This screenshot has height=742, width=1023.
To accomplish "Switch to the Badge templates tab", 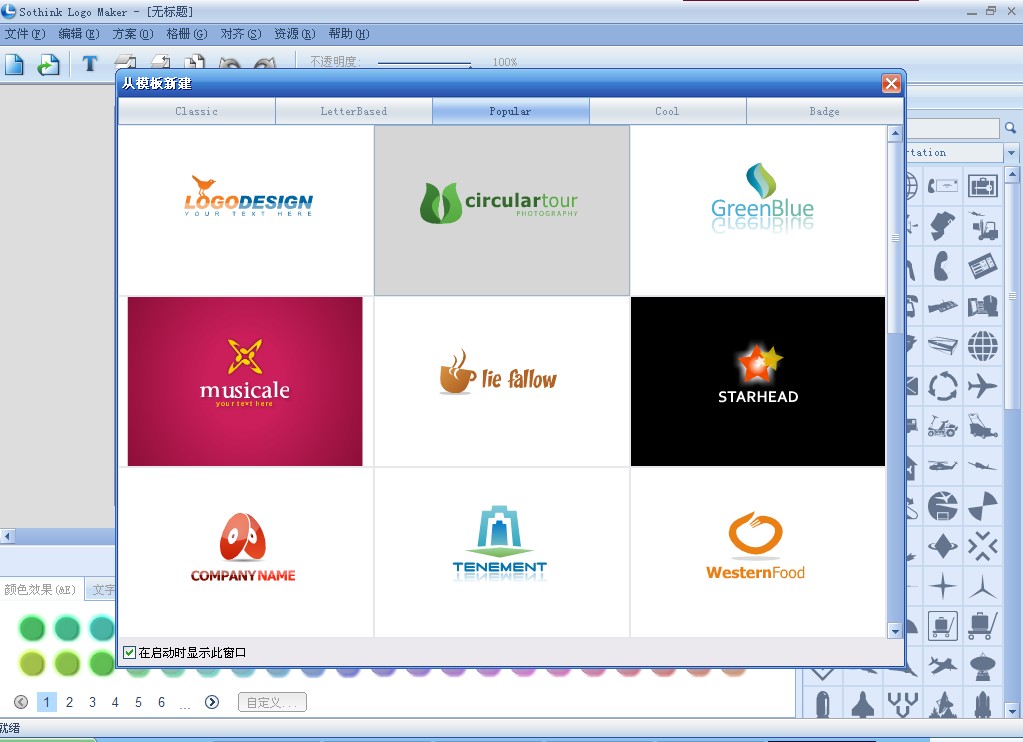I will [825, 112].
